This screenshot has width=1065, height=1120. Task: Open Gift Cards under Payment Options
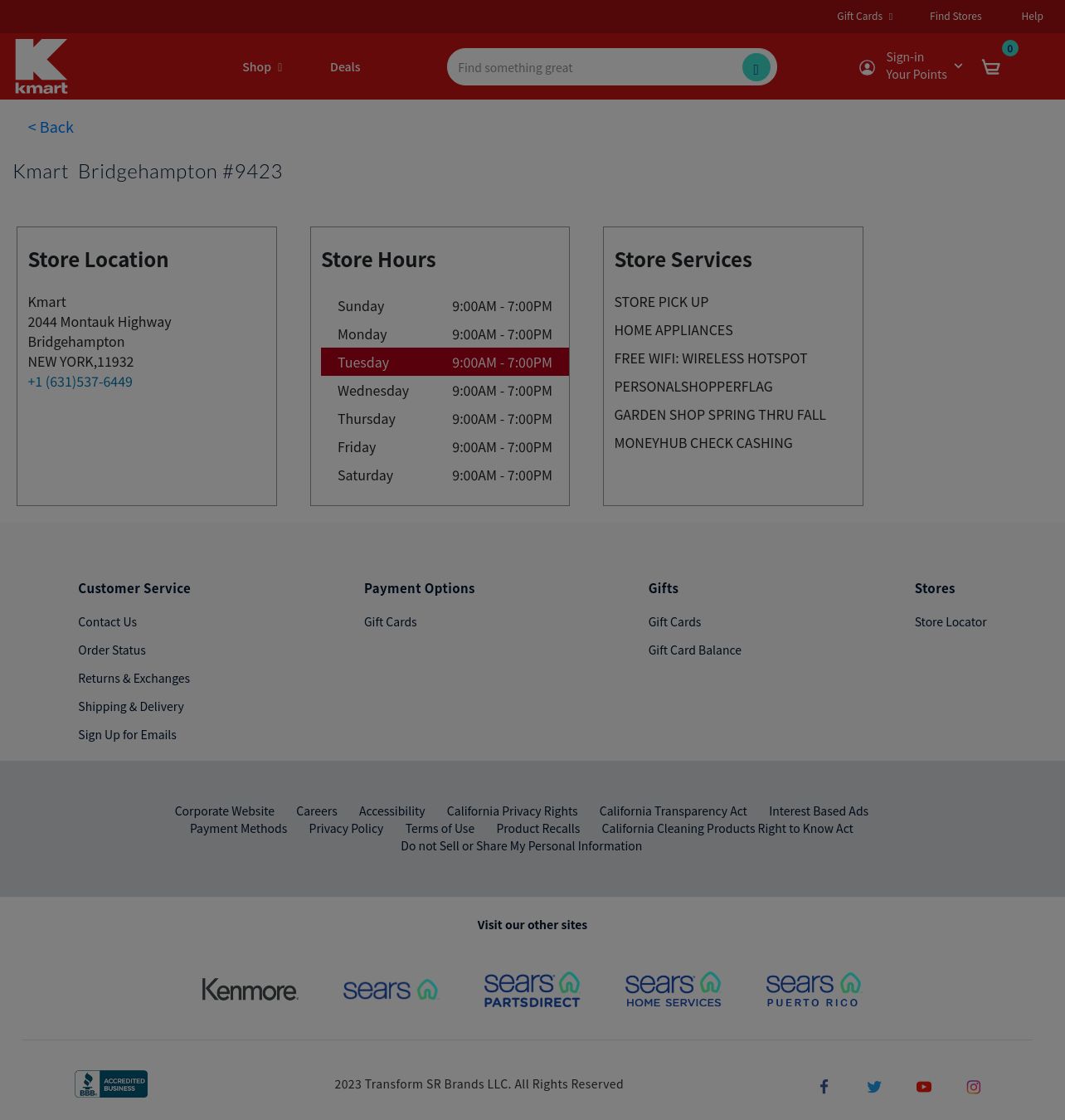point(391,621)
